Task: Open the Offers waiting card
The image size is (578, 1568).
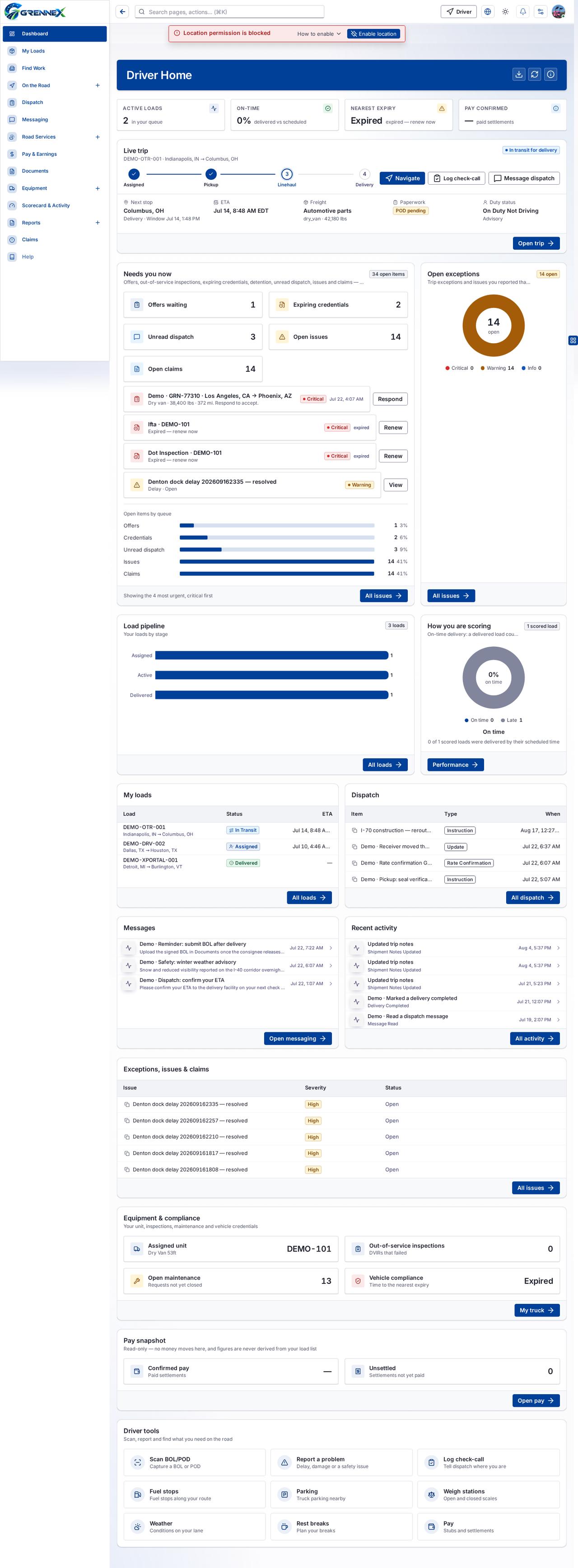Action: click(193, 305)
